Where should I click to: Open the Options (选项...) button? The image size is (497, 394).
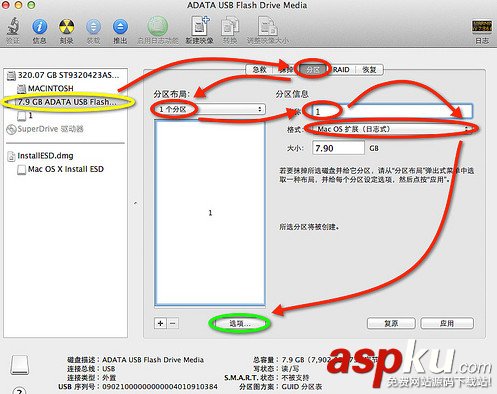pos(240,323)
